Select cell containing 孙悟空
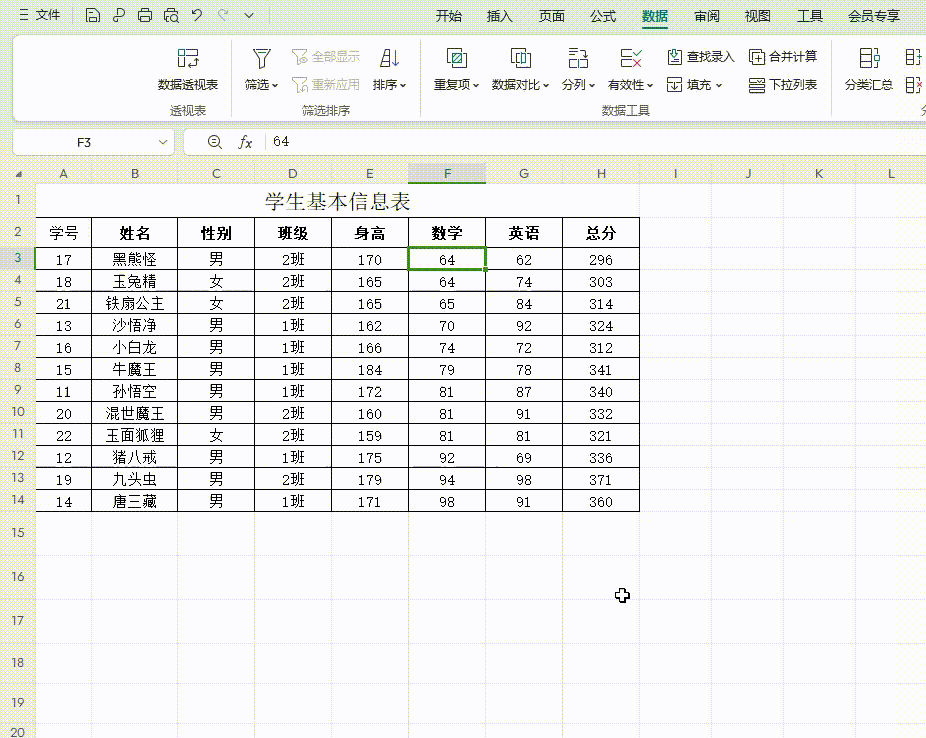Screen dimensions: 926x738 pyautogui.click(x=135, y=391)
